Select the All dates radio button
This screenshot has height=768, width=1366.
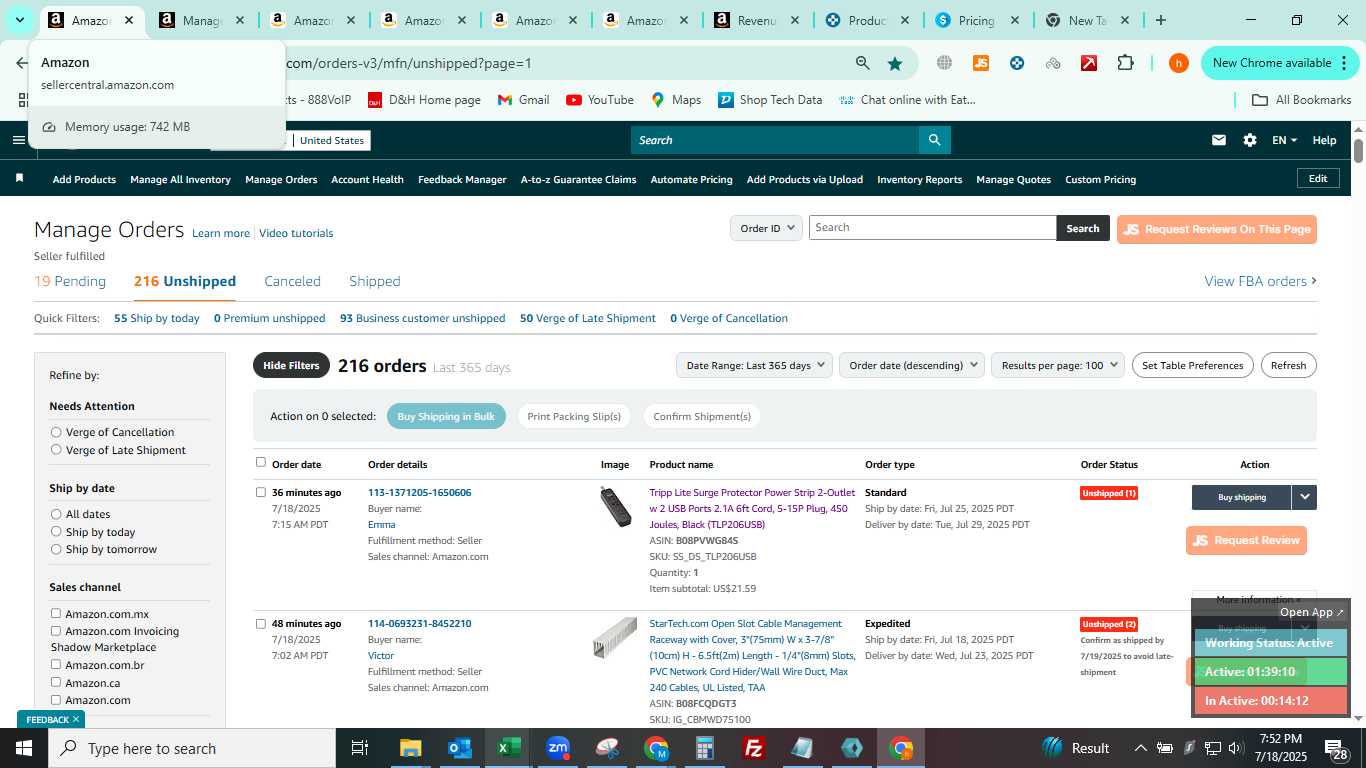[56, 514]
